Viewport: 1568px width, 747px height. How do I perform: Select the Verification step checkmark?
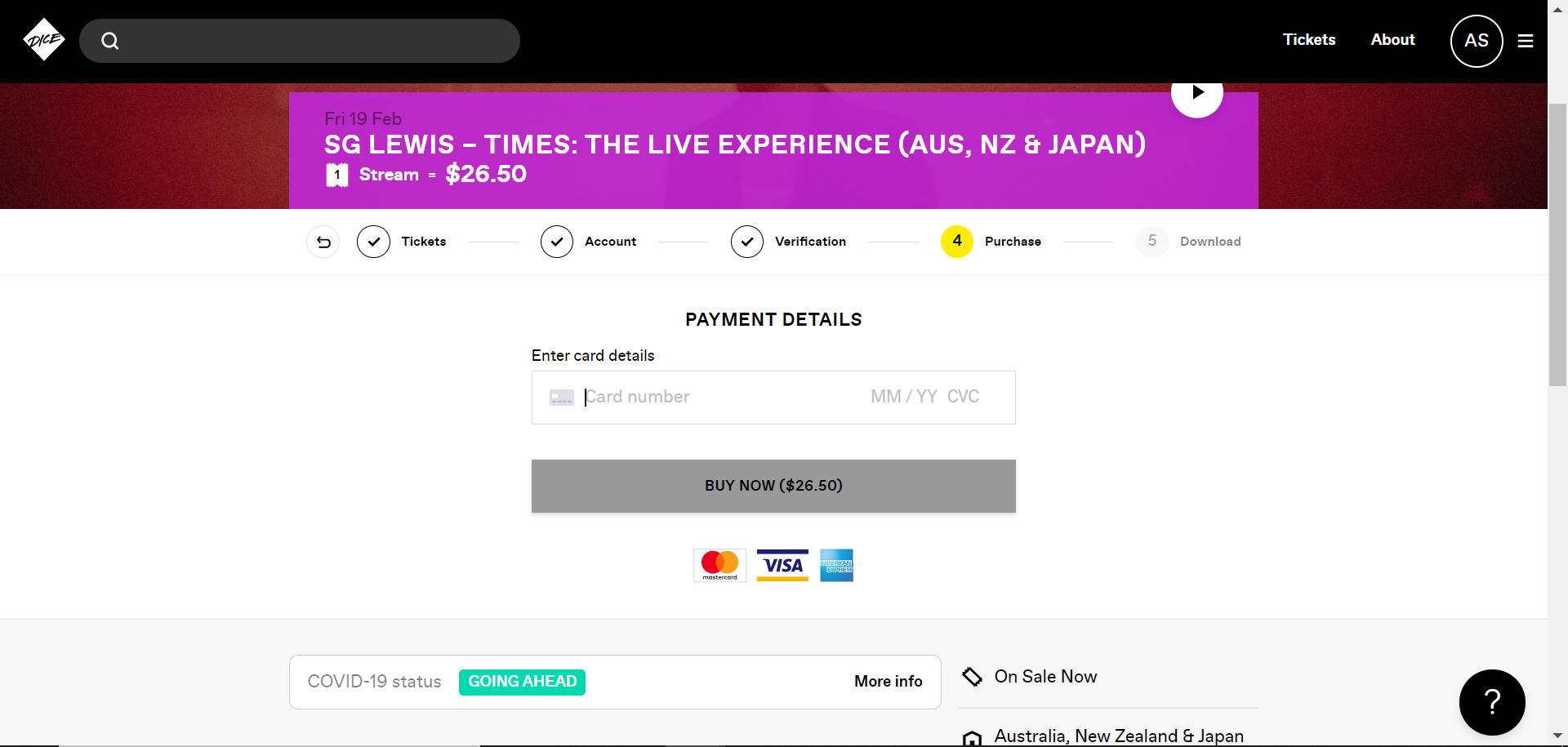(x=747, y=242)
